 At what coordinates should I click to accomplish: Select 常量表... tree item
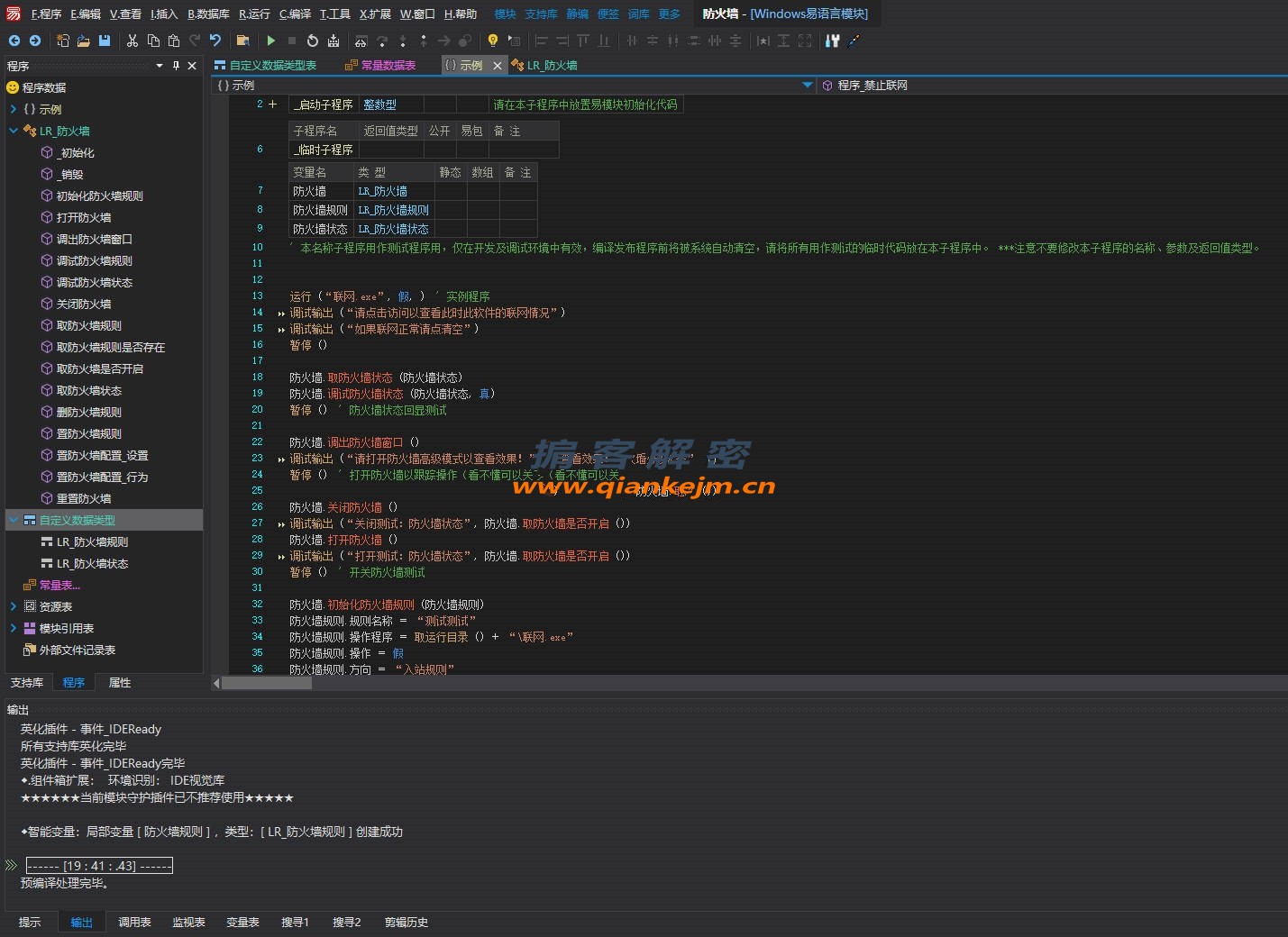pos(59,585)
